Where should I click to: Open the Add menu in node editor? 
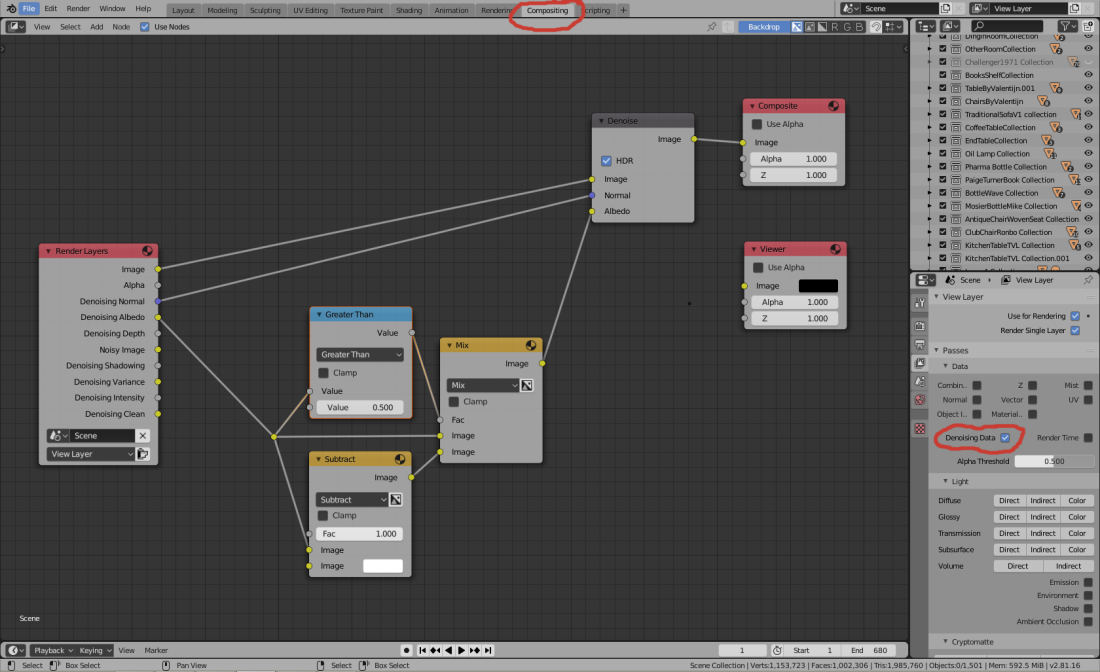(96, 27)
